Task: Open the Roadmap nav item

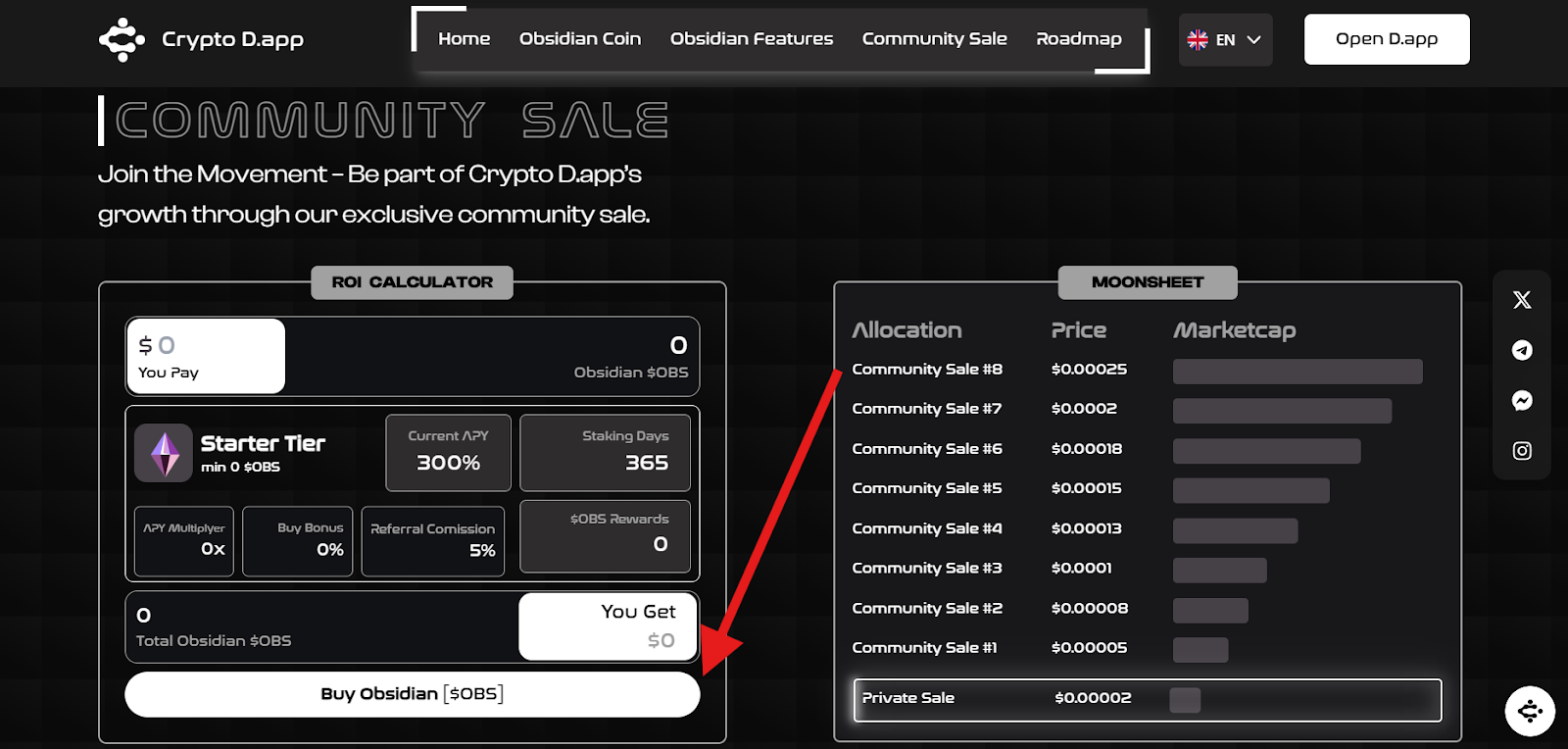Action: pyautogui.click(x=1079, y=39)
